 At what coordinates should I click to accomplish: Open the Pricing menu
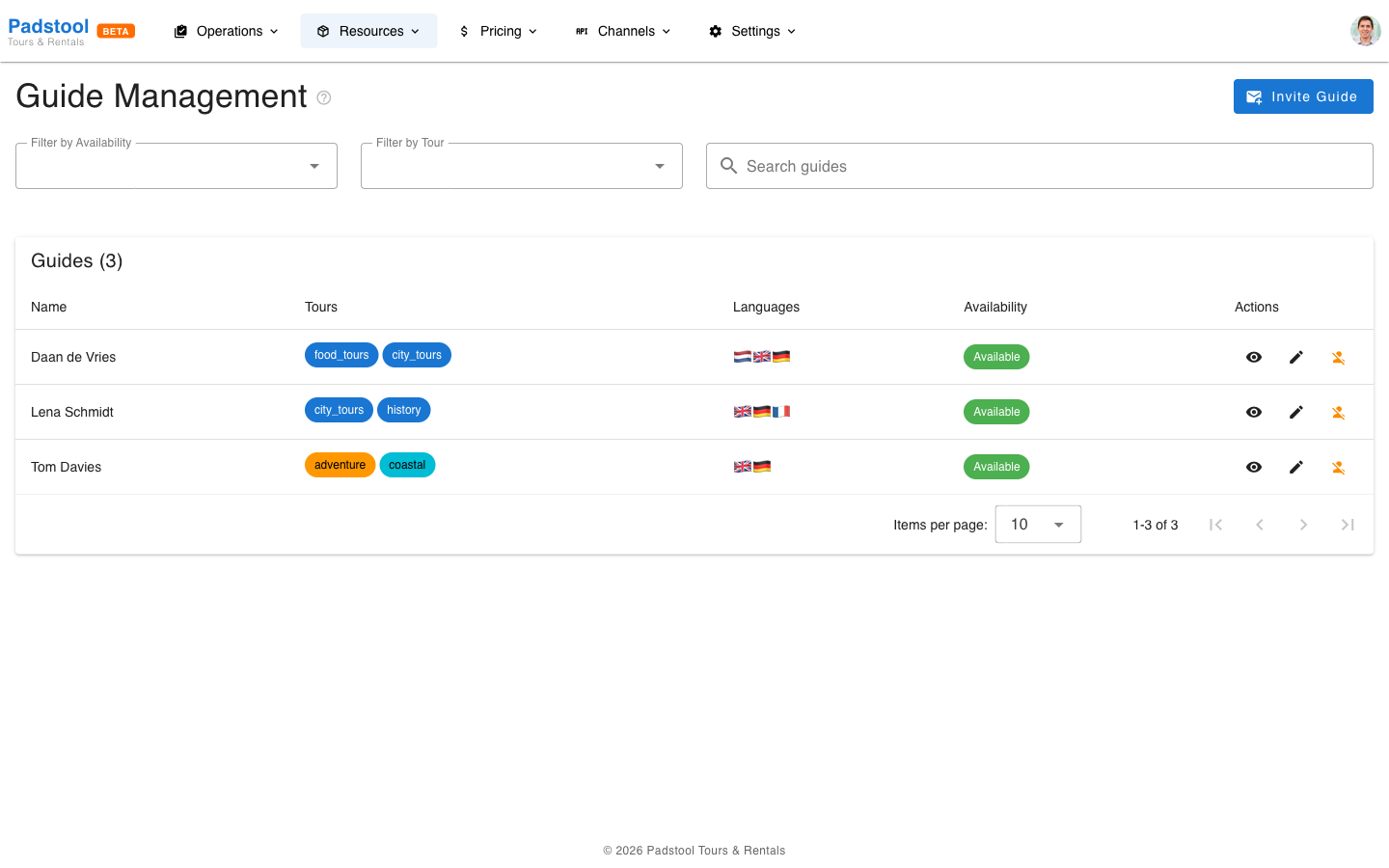[498, 31]
